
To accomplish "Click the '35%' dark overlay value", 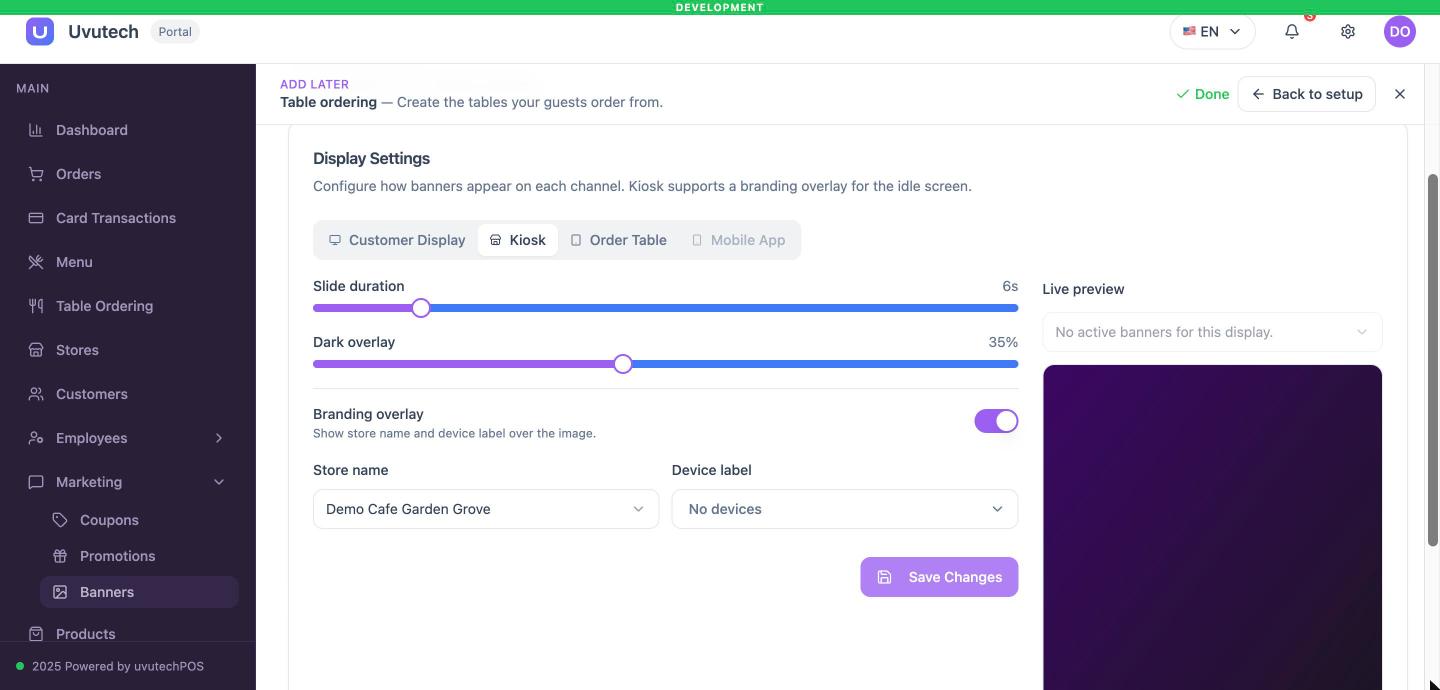I will tap(1003, 342).
